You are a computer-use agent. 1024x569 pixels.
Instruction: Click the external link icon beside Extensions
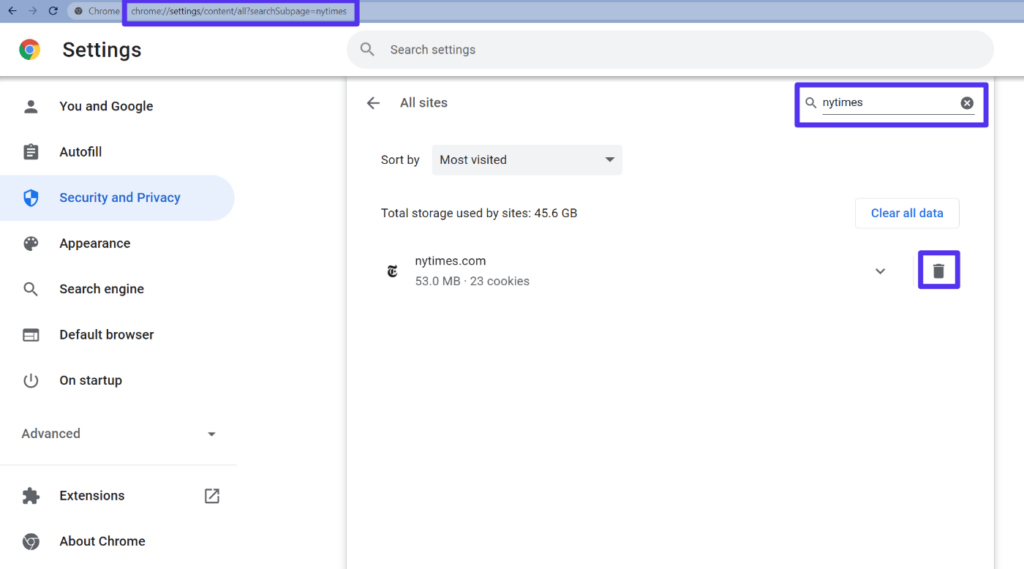click(212, 496)
